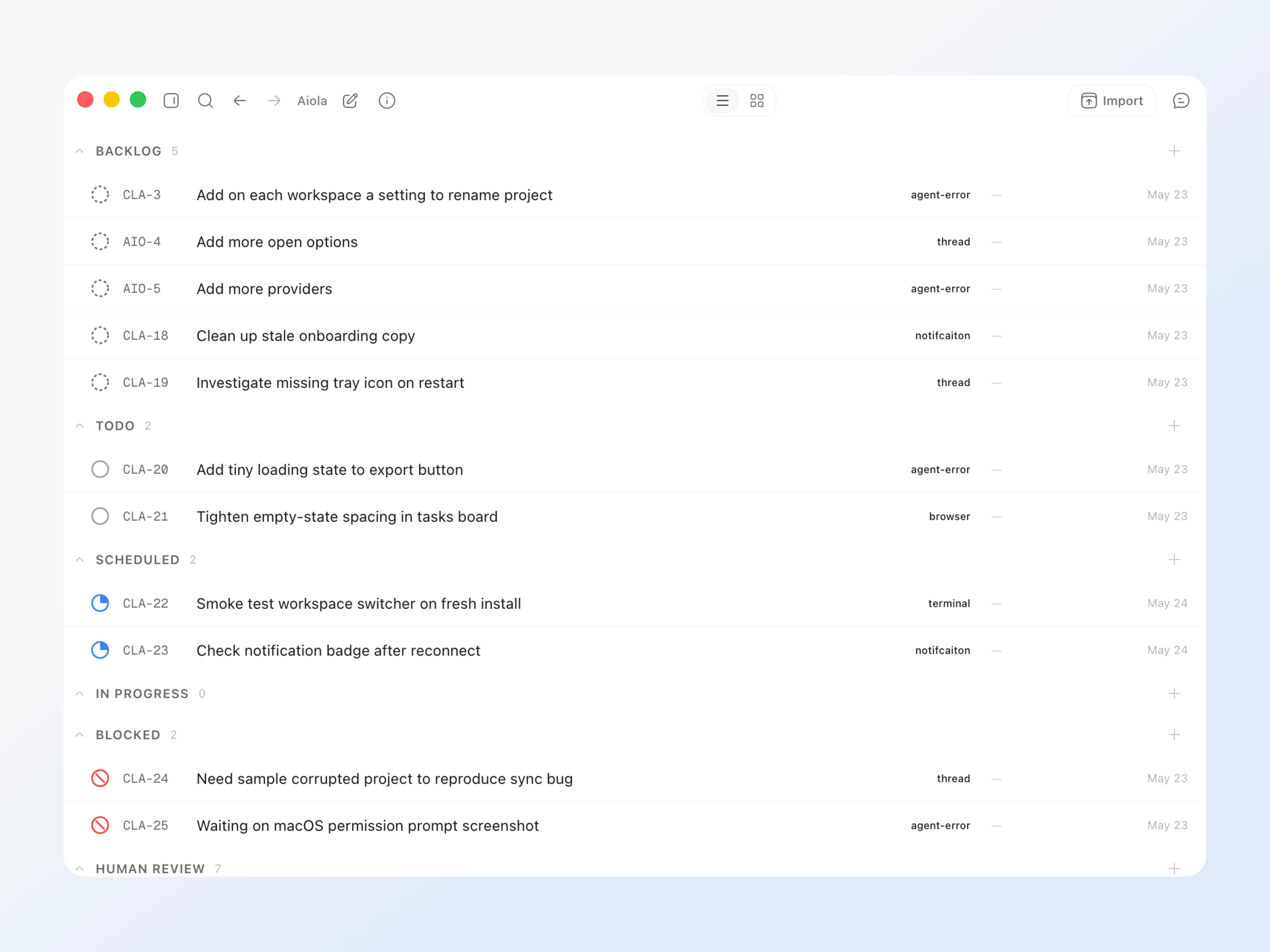Open task 'Check notification badge after reconnect'

pyautogui.click(x=338, y=651)
